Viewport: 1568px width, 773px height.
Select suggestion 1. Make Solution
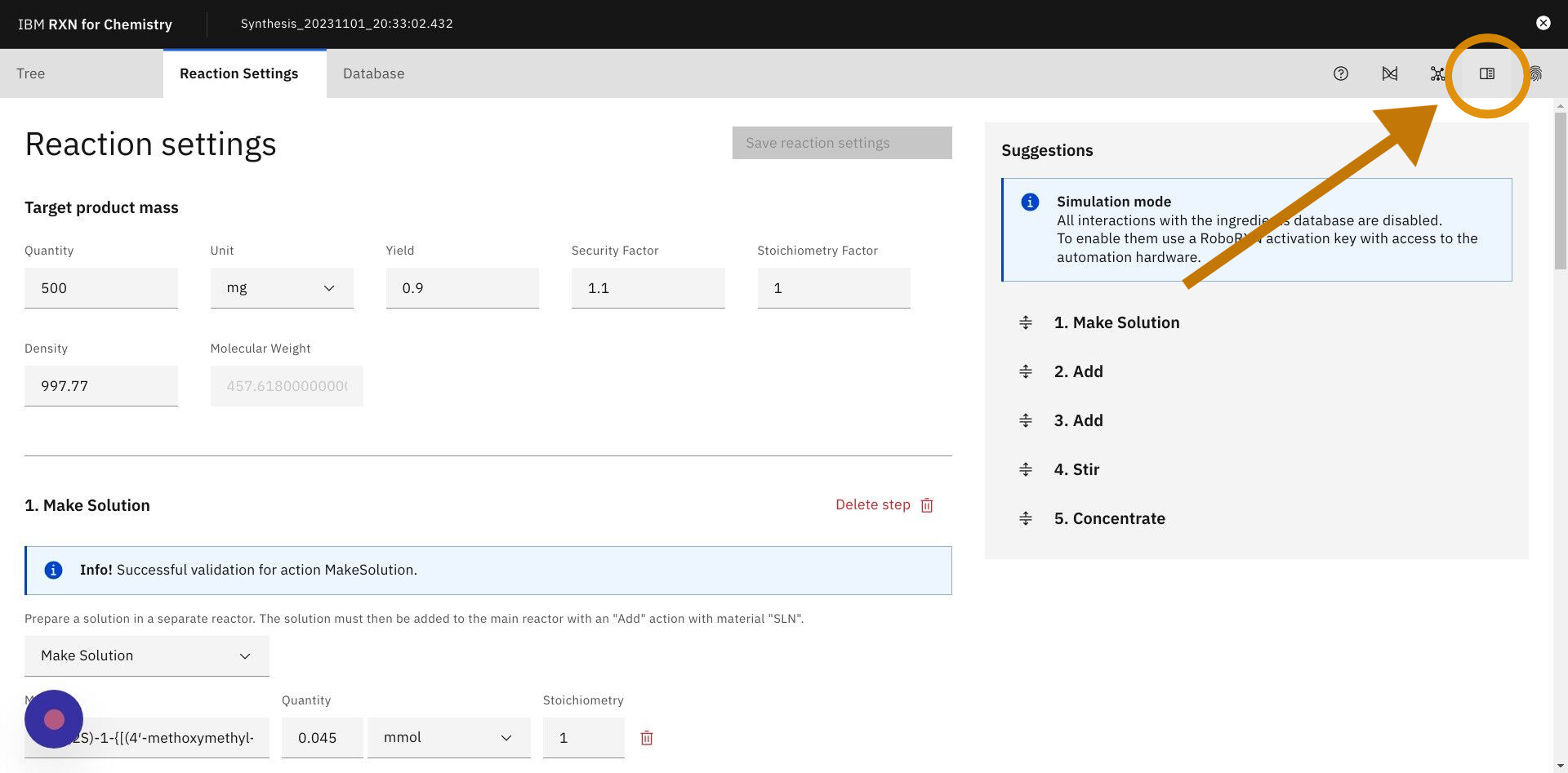(1116, 322)
